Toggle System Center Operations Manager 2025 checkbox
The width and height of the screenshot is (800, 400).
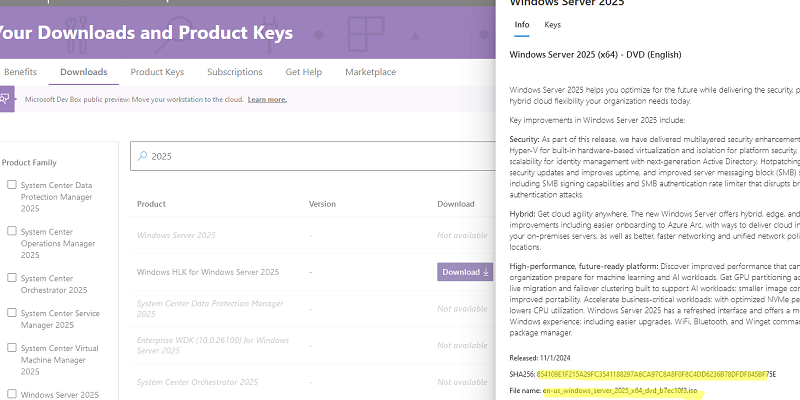[x=11, y=231]
